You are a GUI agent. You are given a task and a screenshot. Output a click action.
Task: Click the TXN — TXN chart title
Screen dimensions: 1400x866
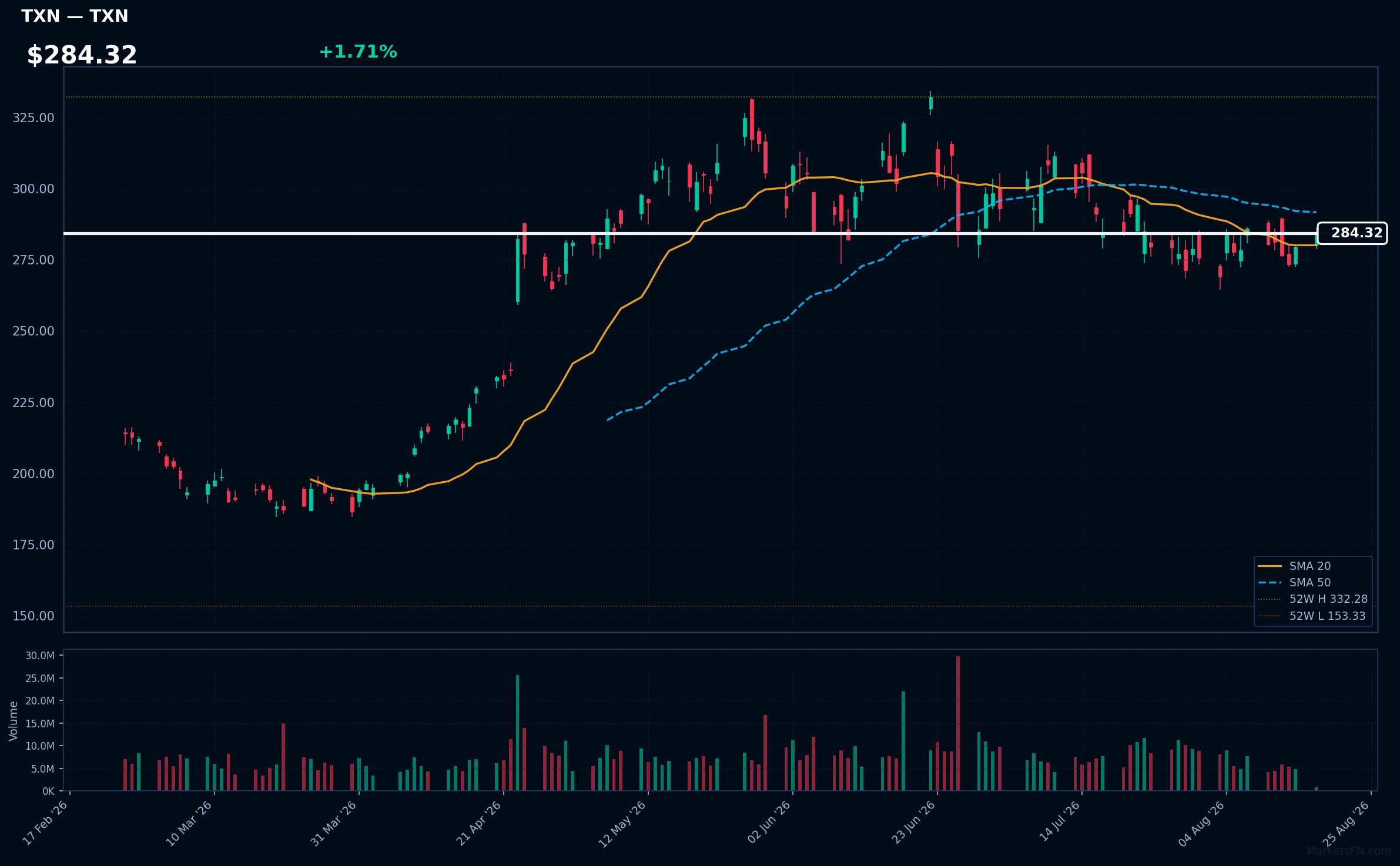[75, 16]
